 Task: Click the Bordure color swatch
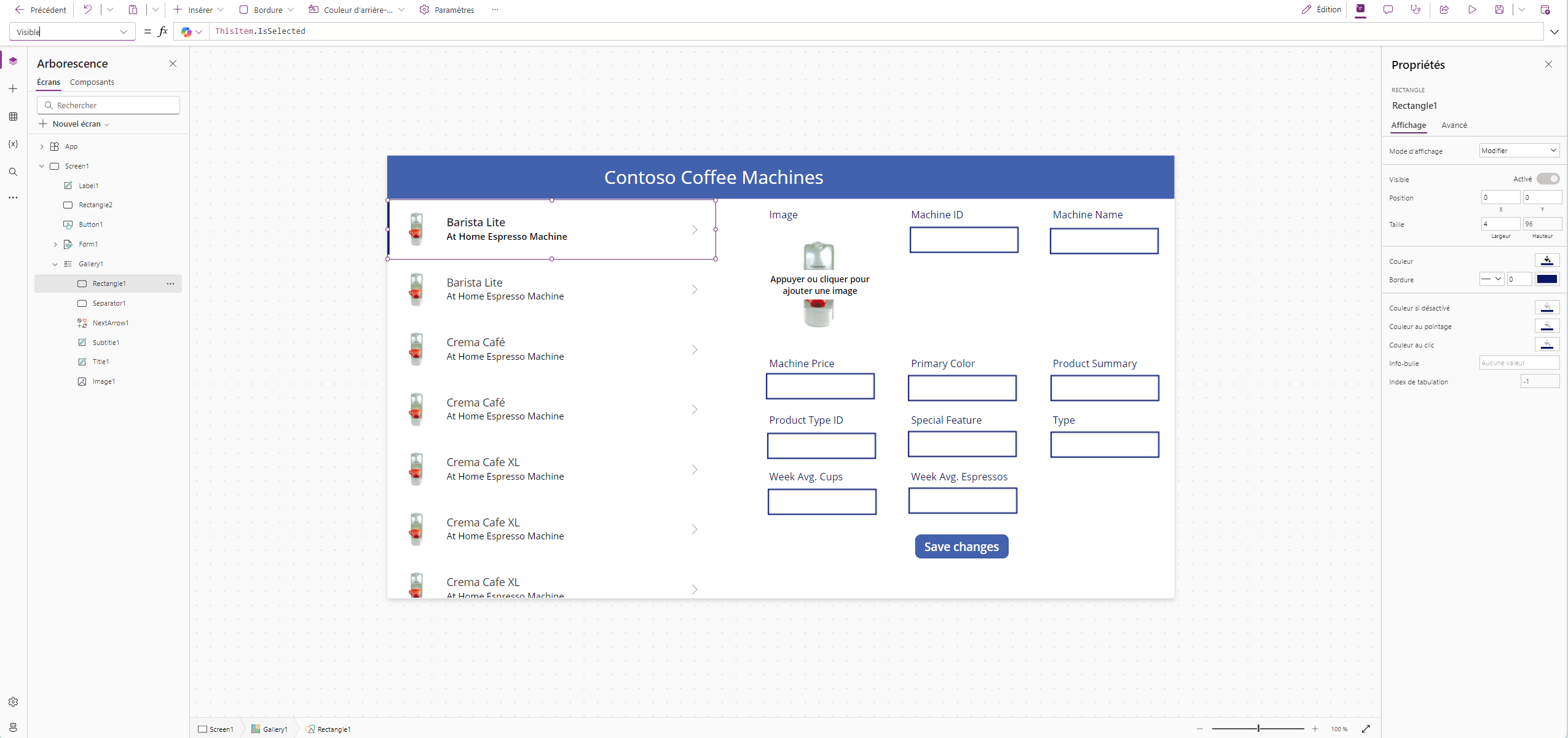click(x=1546, y=279)
